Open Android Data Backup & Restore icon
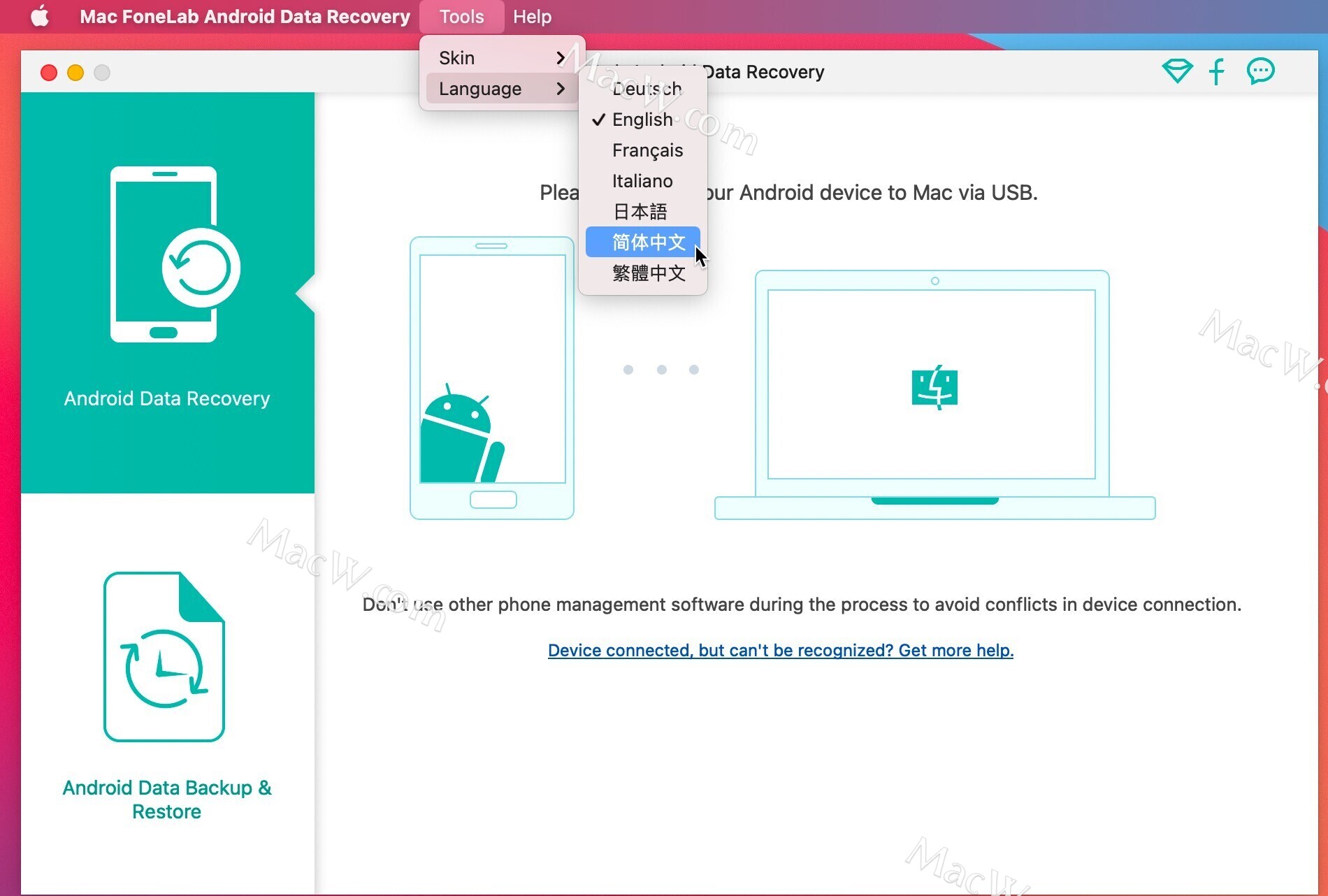 [x=164, y=656]
